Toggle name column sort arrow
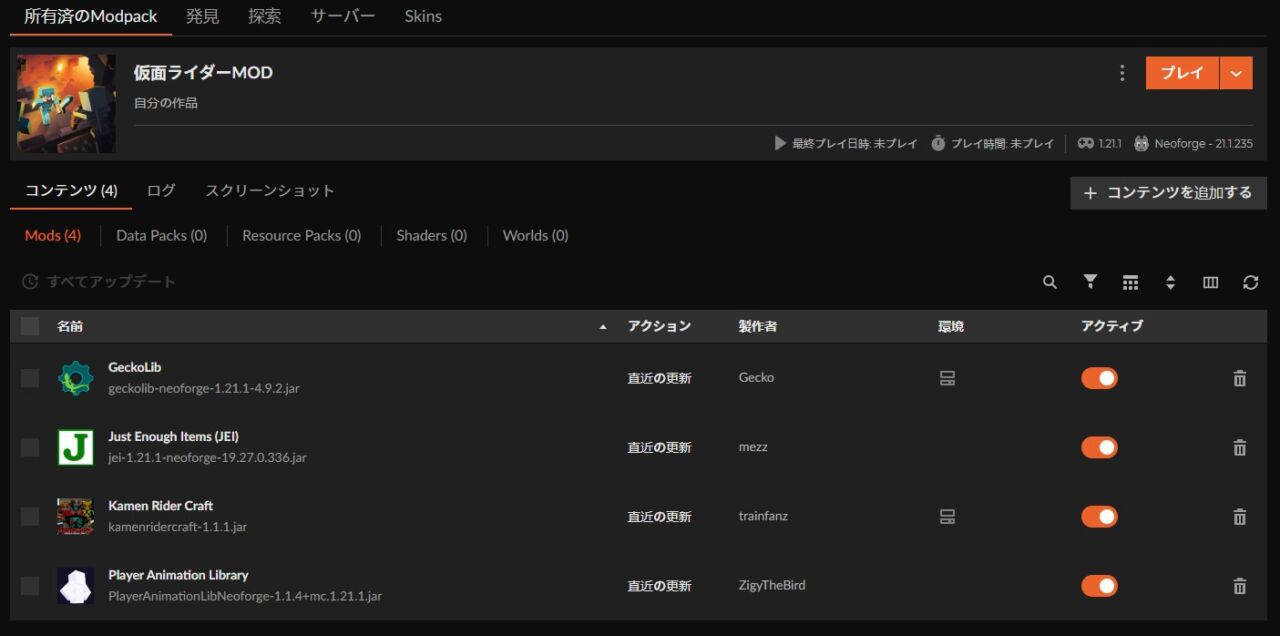1280x636 pixels. click(602, 327)
